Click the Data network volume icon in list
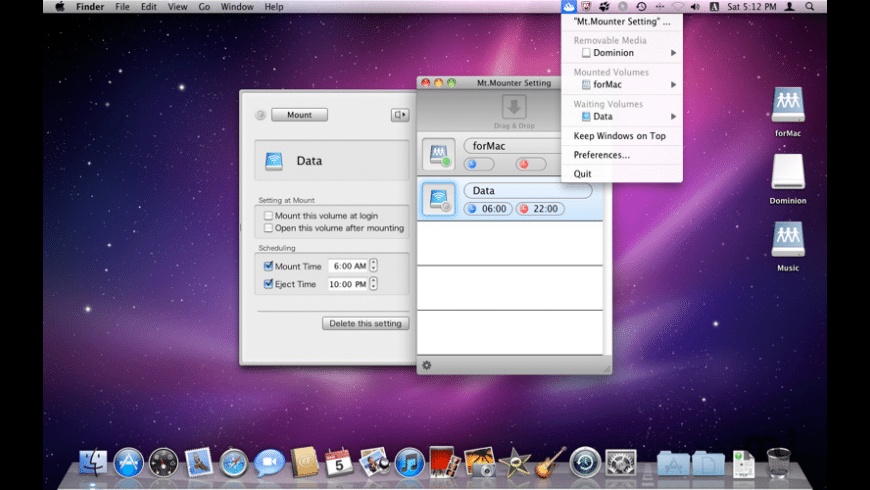Image resolution: width=870 pixels, height=490 pixels. (438, 199)
